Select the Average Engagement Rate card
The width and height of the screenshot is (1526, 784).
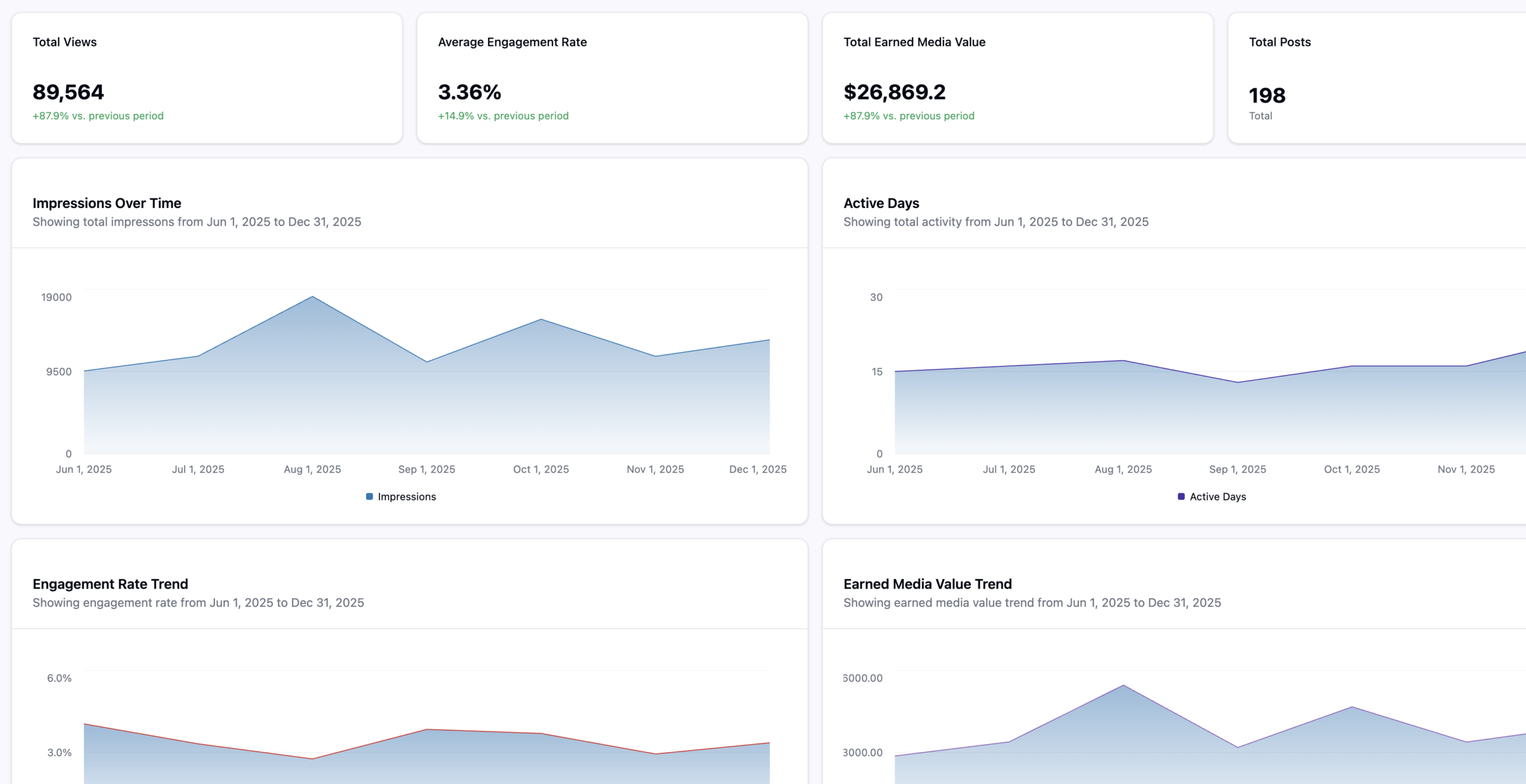click(x=612, y=76)
